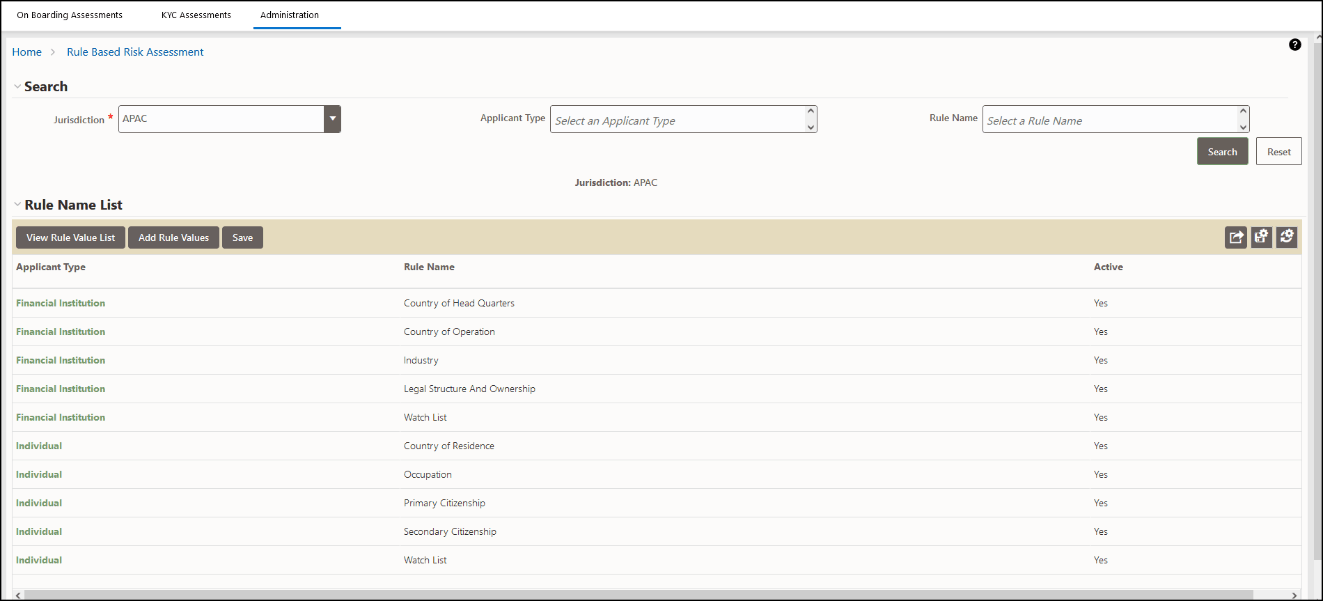The height and width of the screenshot is (601, 1323).
Task: Switch to On Boarding Assessments tab
Action: 70,15
